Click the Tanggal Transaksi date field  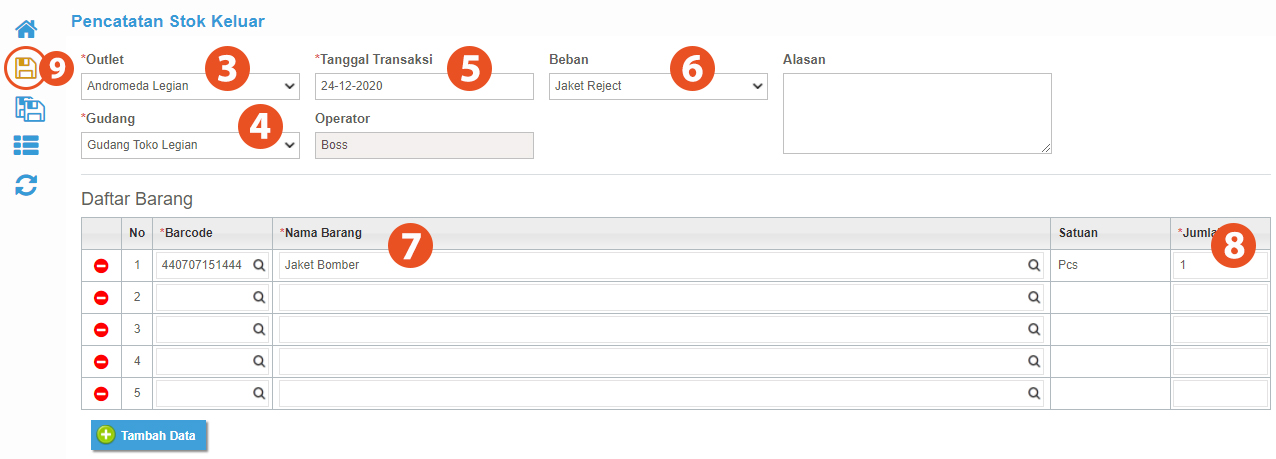coord(424,86)
